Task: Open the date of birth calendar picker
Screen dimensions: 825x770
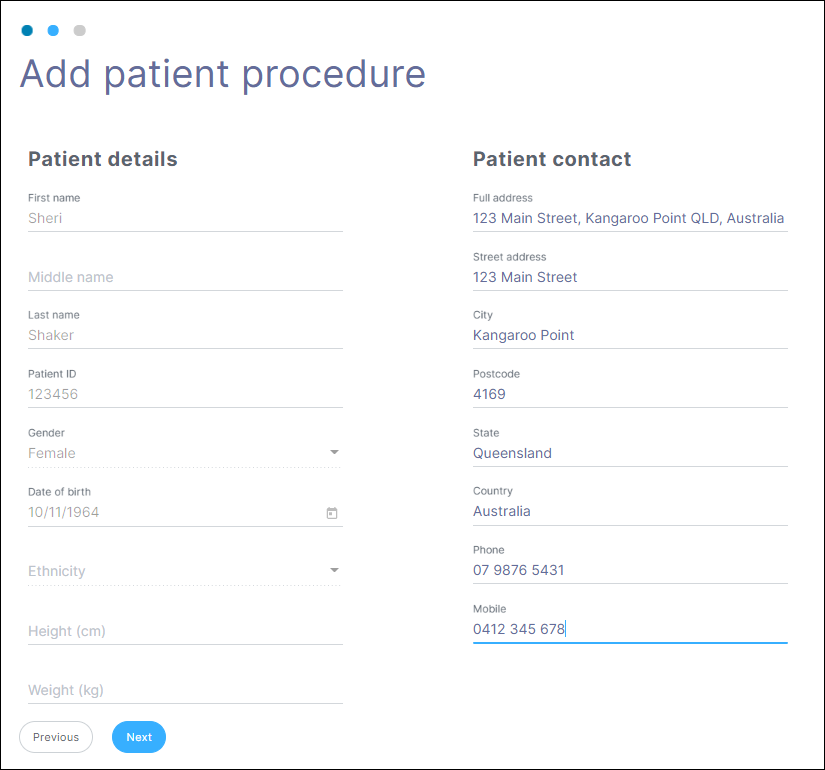Action: point(332,513)
